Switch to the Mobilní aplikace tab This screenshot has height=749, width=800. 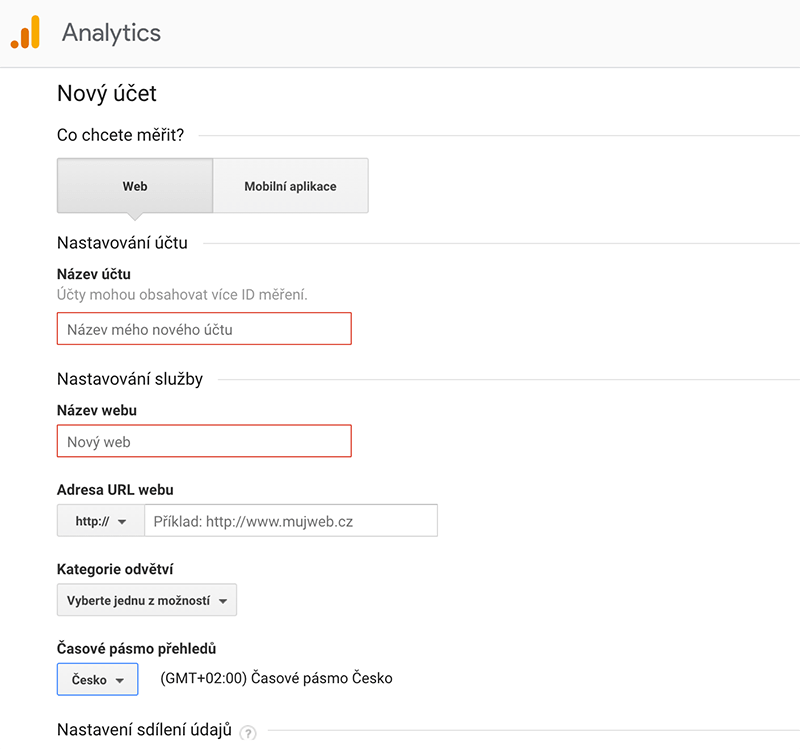click(x=290, y=185)
